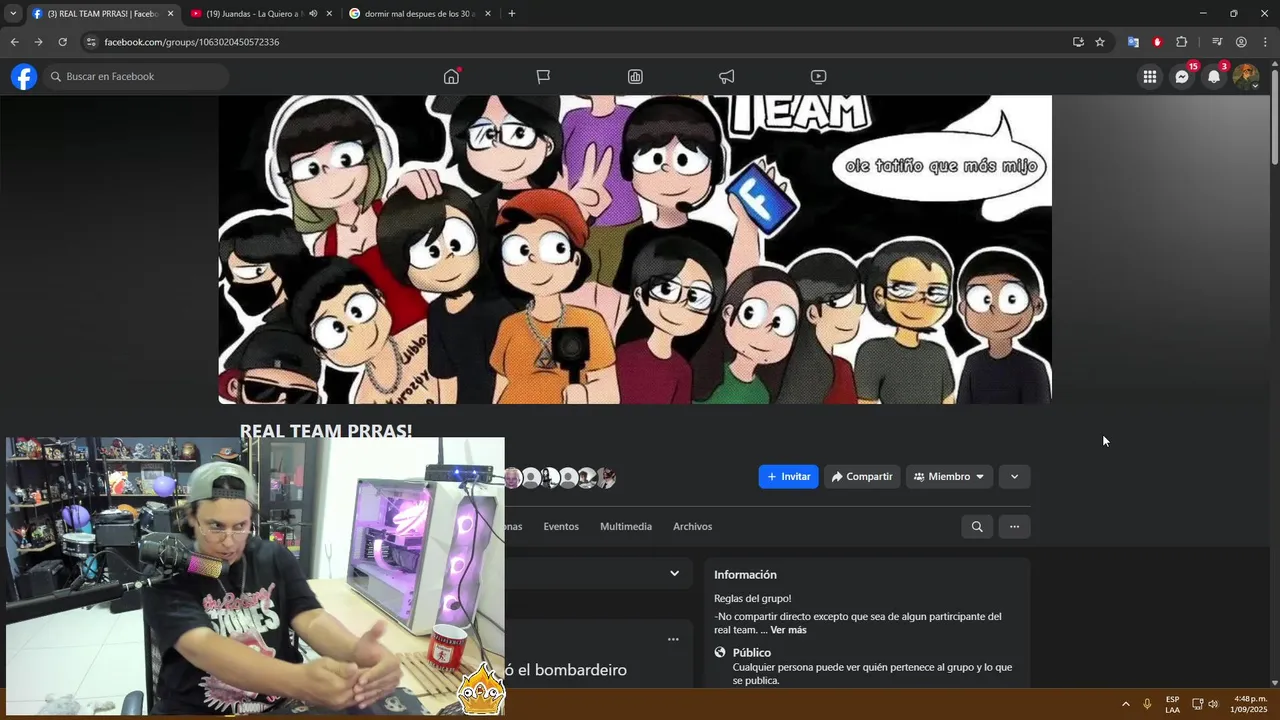Open the account profile picture menu
Image resolution: width=1280 pixels, height=720 pixels.
tap(1246, 77)
